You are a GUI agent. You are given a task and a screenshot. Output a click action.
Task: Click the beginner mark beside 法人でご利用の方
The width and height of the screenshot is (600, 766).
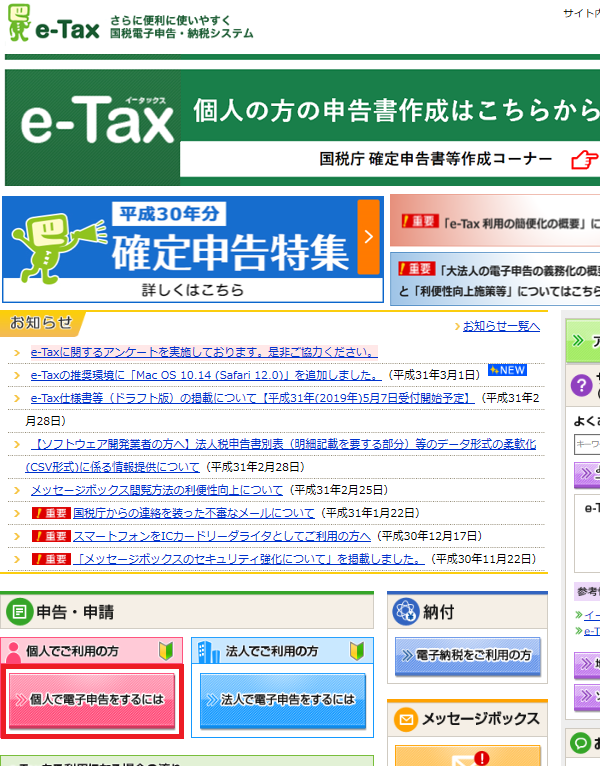pos(357,651)
